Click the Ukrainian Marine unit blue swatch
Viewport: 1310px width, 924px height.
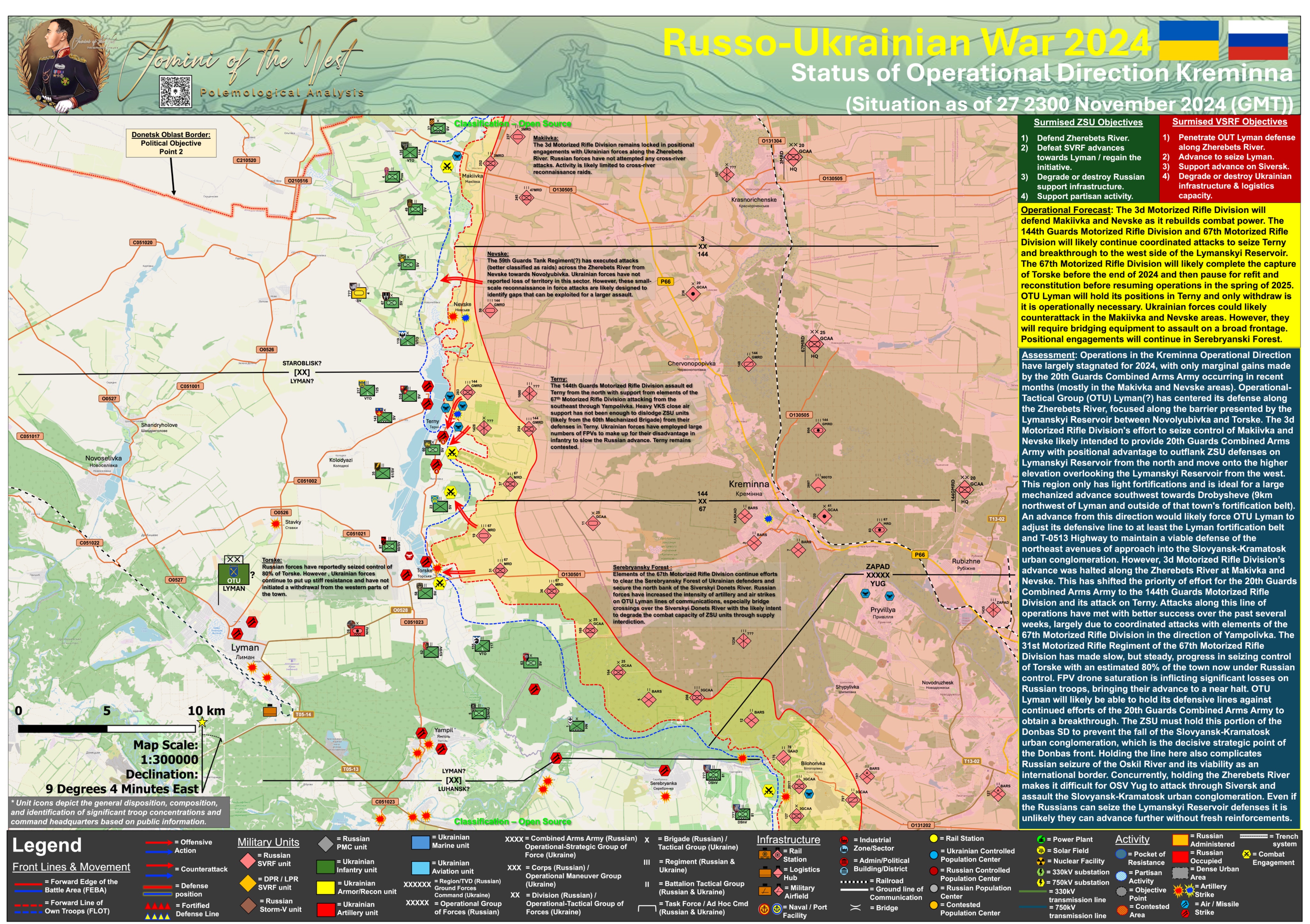pos(421,843)
